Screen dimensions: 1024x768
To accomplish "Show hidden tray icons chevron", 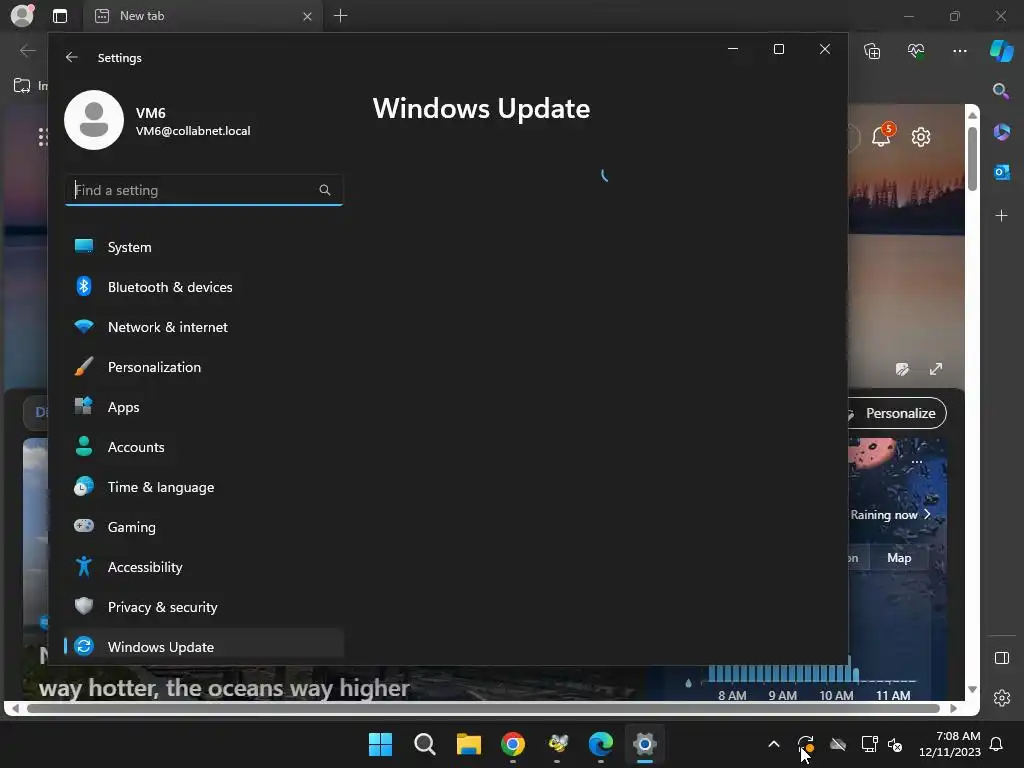I will [774, 744].
